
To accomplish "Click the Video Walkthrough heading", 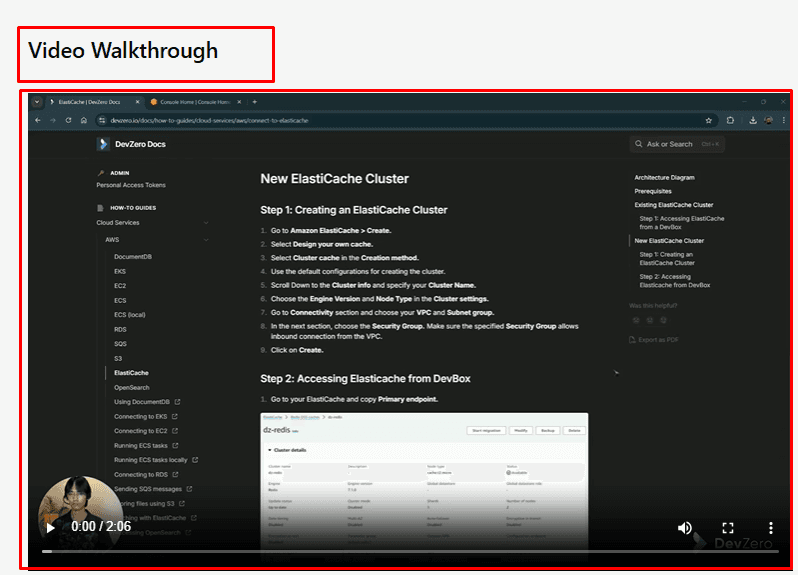I will (x=123, y=50).
